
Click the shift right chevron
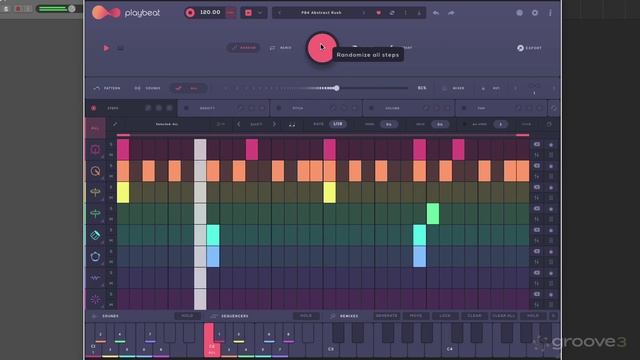click(x=274, y=124)
